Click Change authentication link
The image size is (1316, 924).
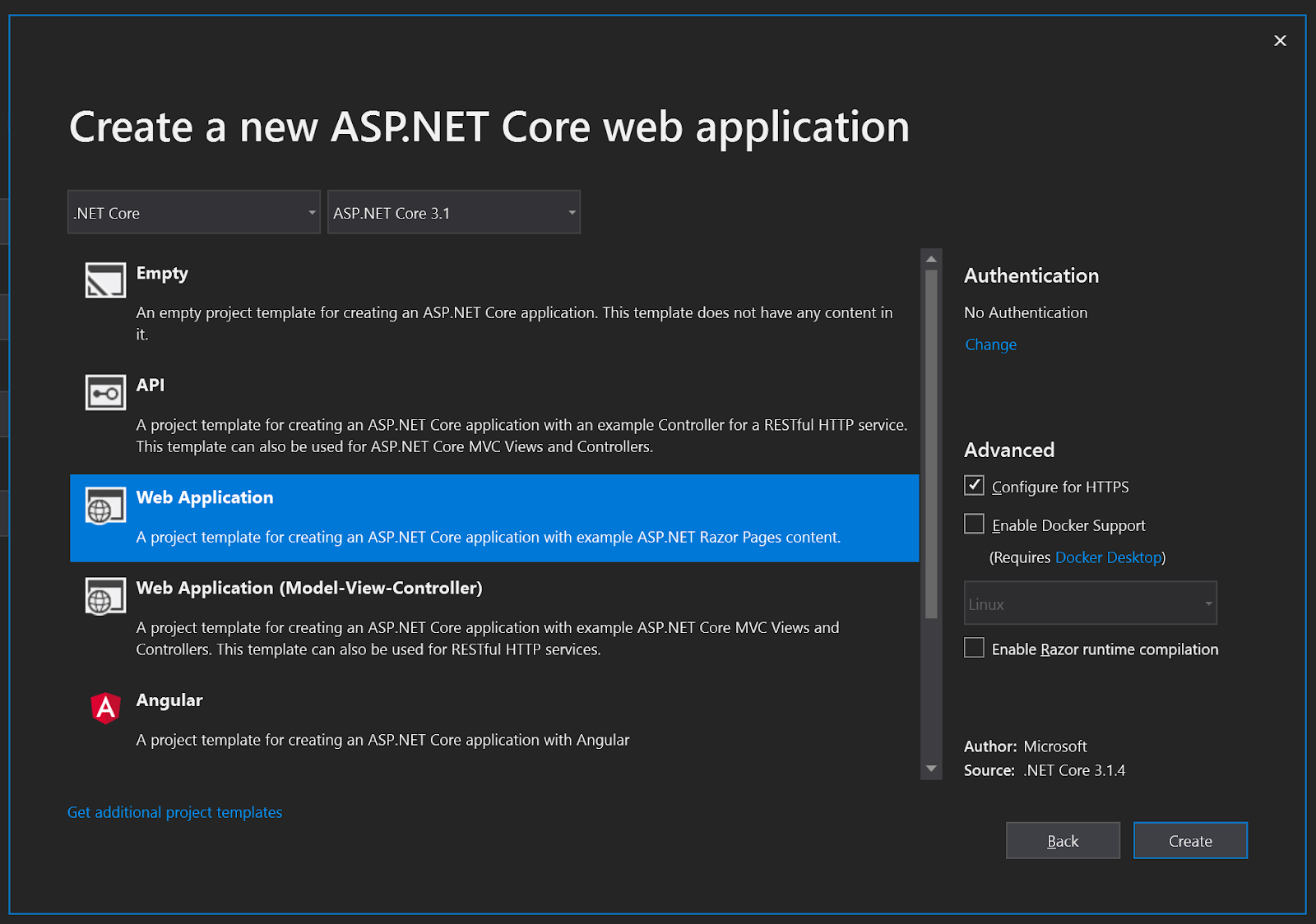[x=990, y=344]
